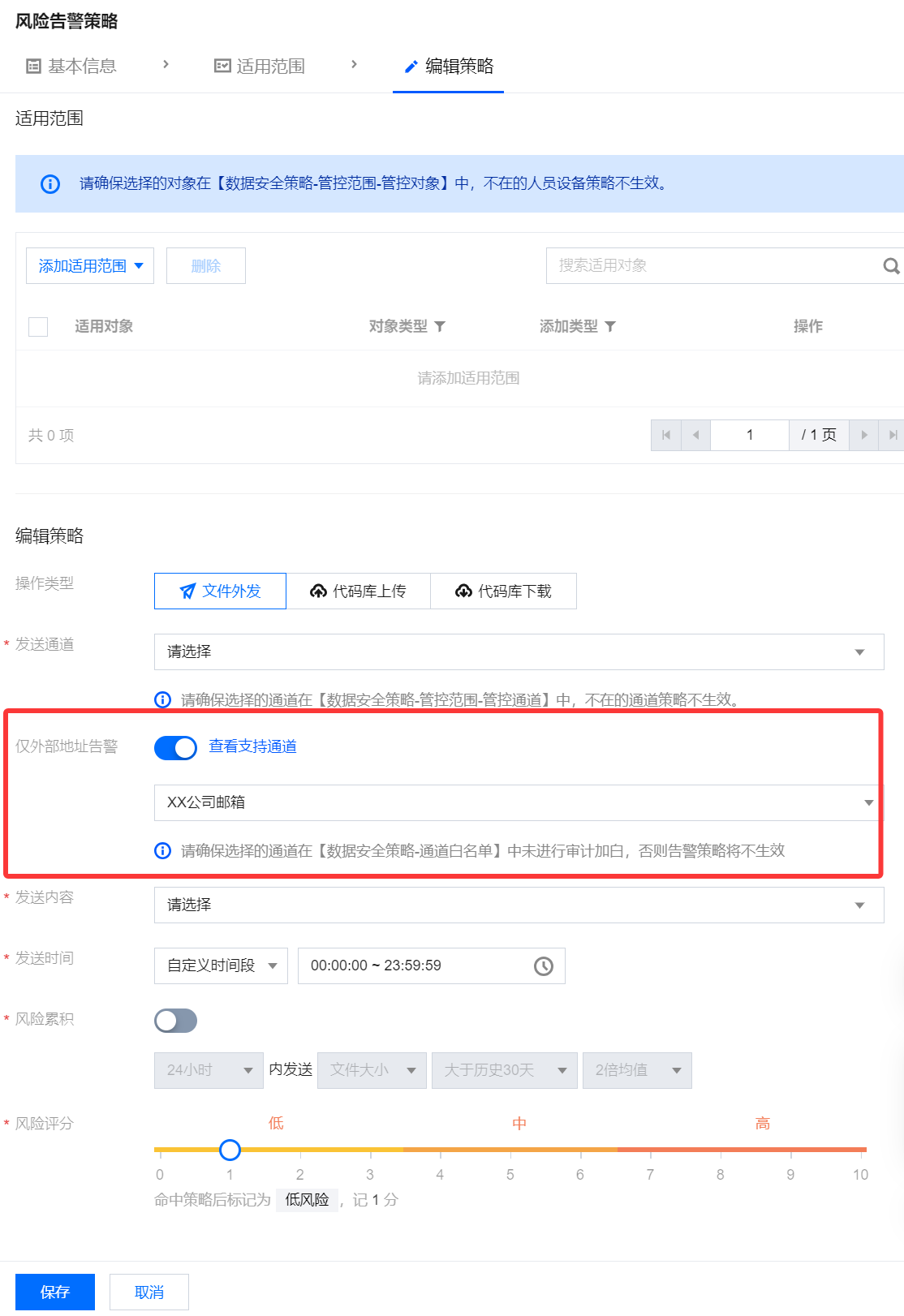The height and width of the screenshot is (1316, 904).
Task: Click the 保存 button
Action: [x=55, y=1292]
